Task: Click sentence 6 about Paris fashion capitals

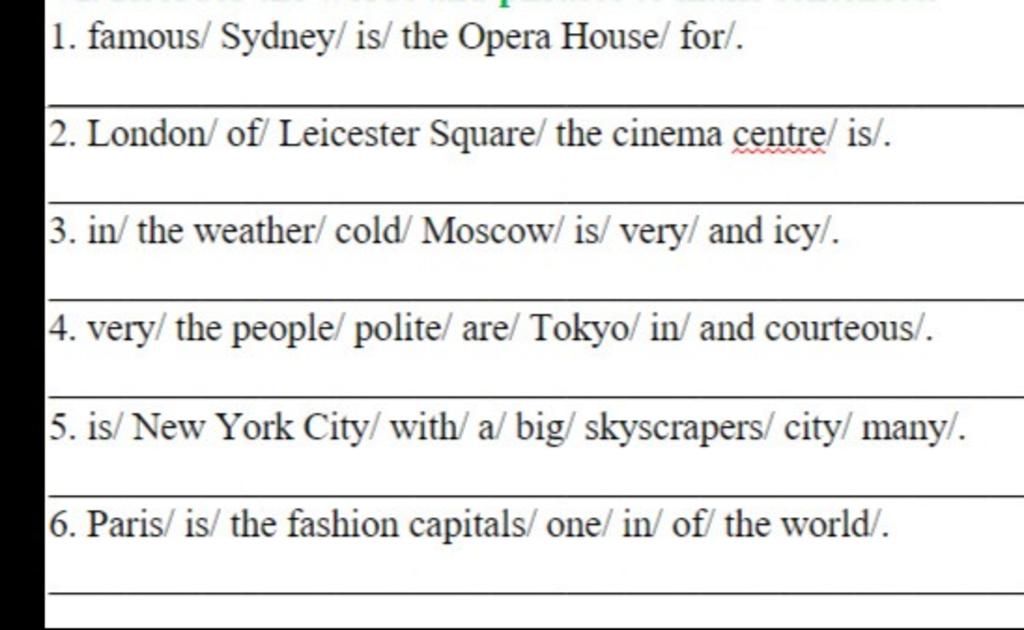Action: 469,524
